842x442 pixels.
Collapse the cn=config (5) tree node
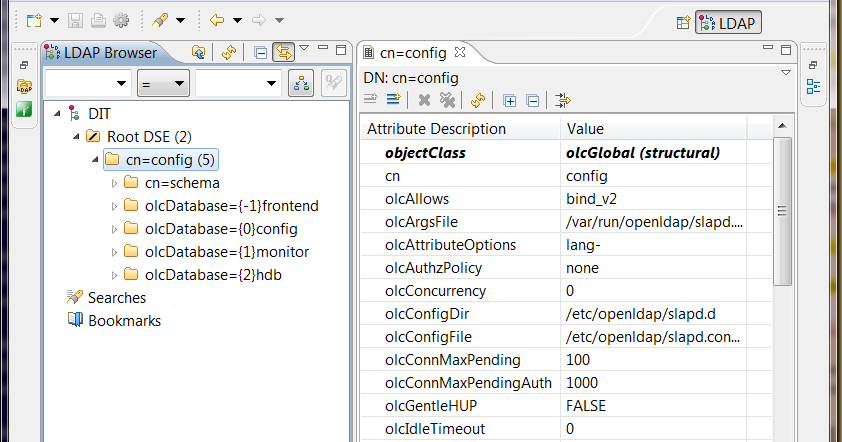pos(95,160)
